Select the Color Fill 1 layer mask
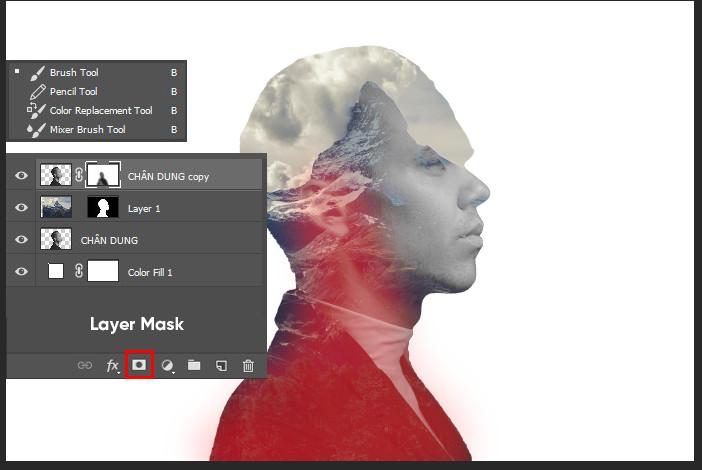 coord(103,271)
